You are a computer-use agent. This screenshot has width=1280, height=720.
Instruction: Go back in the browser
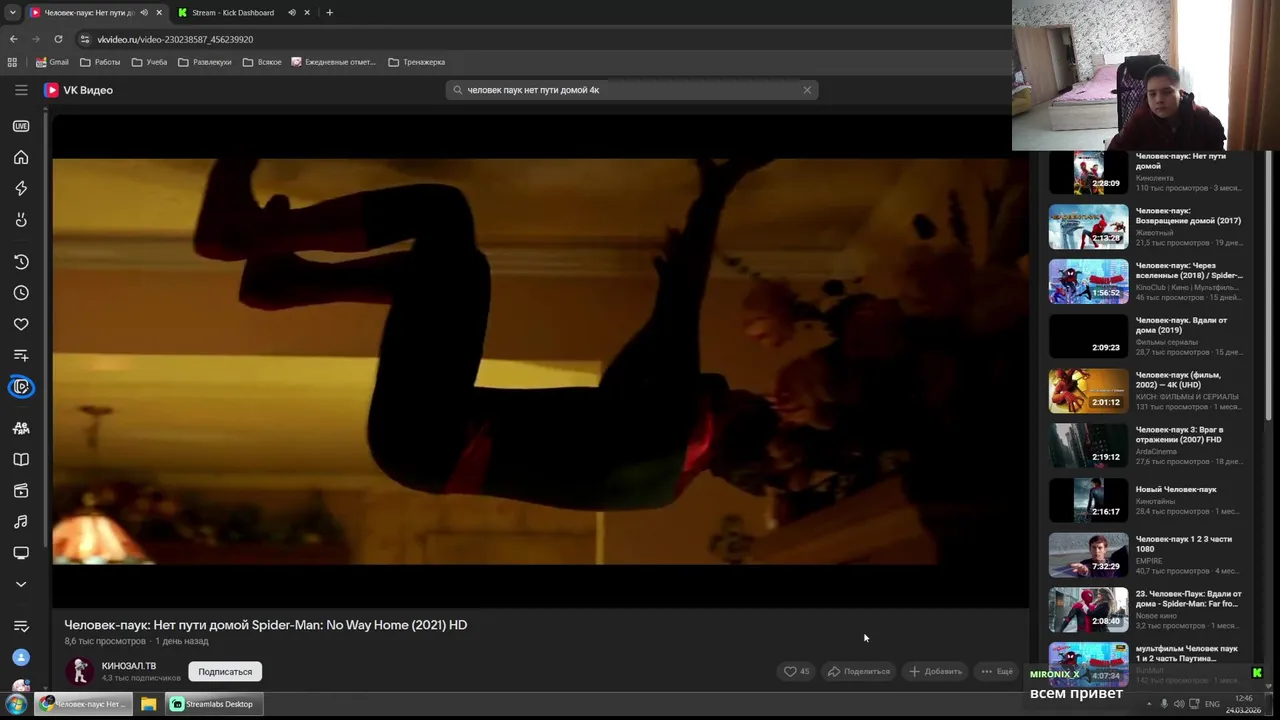[x=13, y=39]
